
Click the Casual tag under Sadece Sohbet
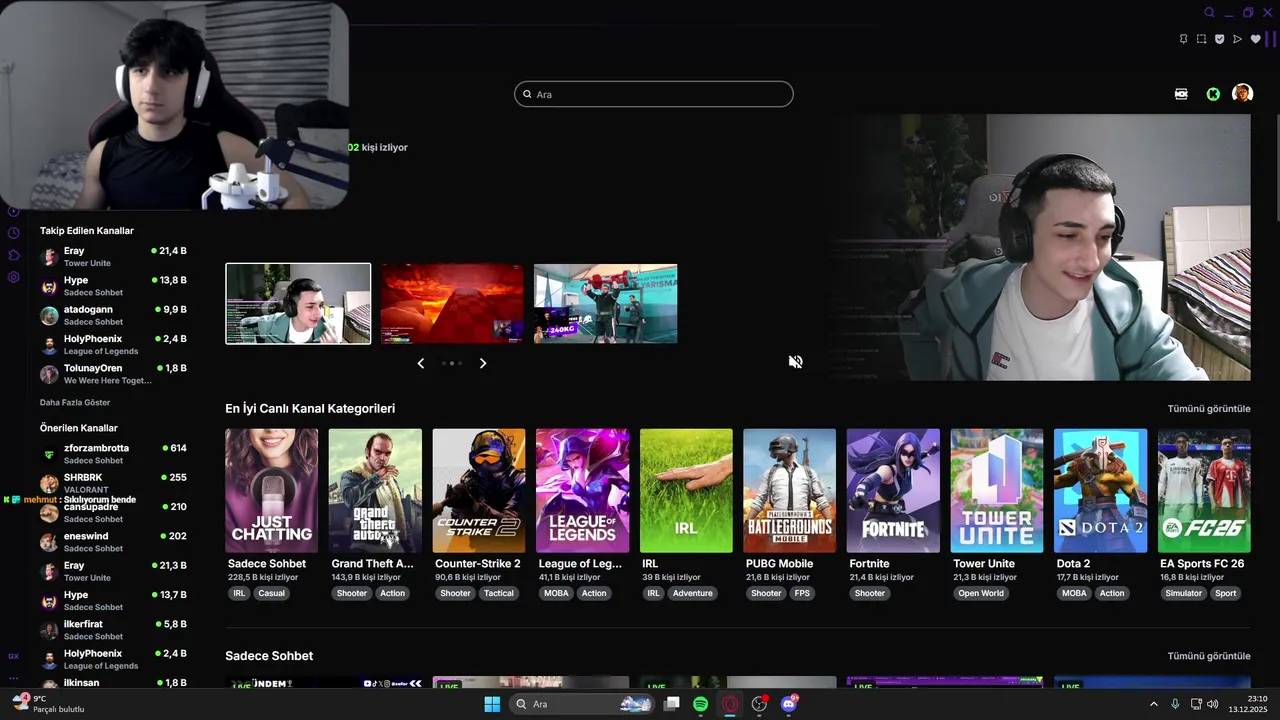[x=271, y=593]
